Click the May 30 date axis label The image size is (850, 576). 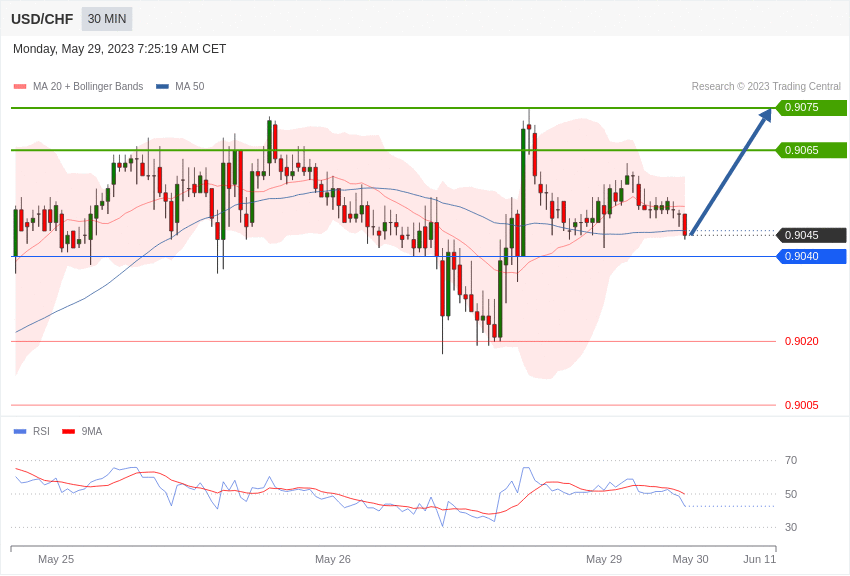click(690, 559)
